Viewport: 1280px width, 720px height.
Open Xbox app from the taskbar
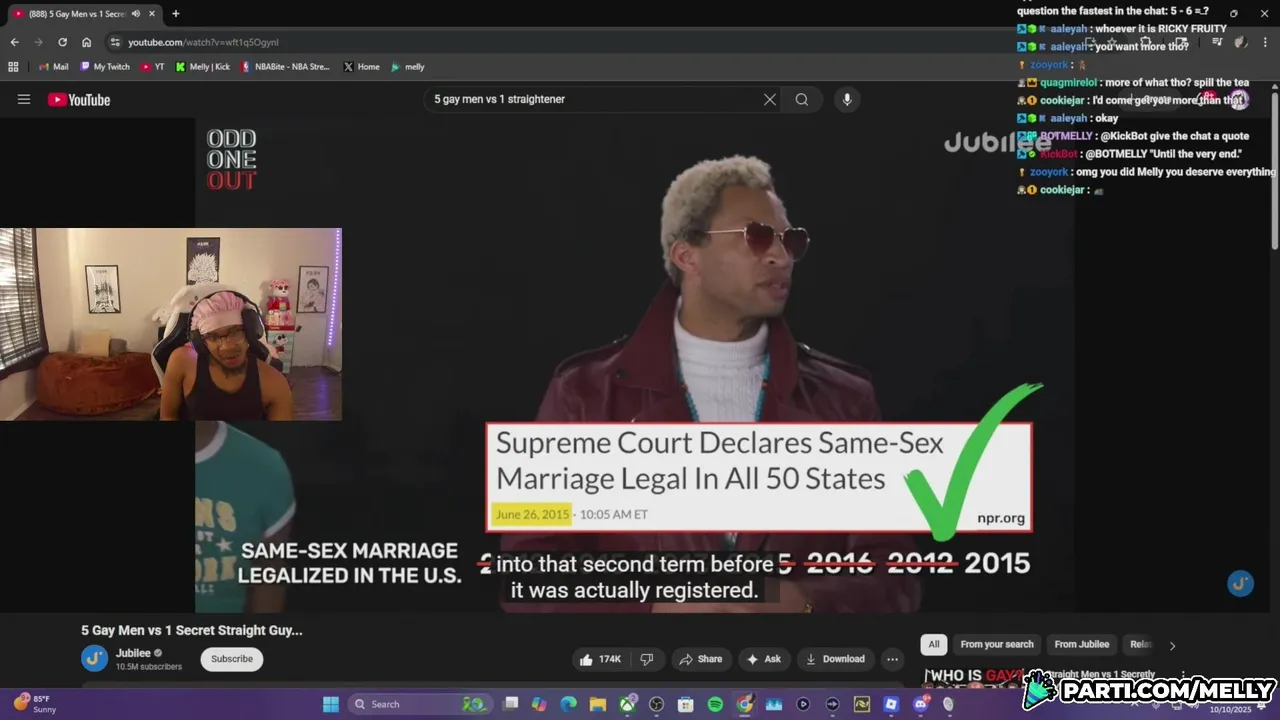(x=627, y=704)
